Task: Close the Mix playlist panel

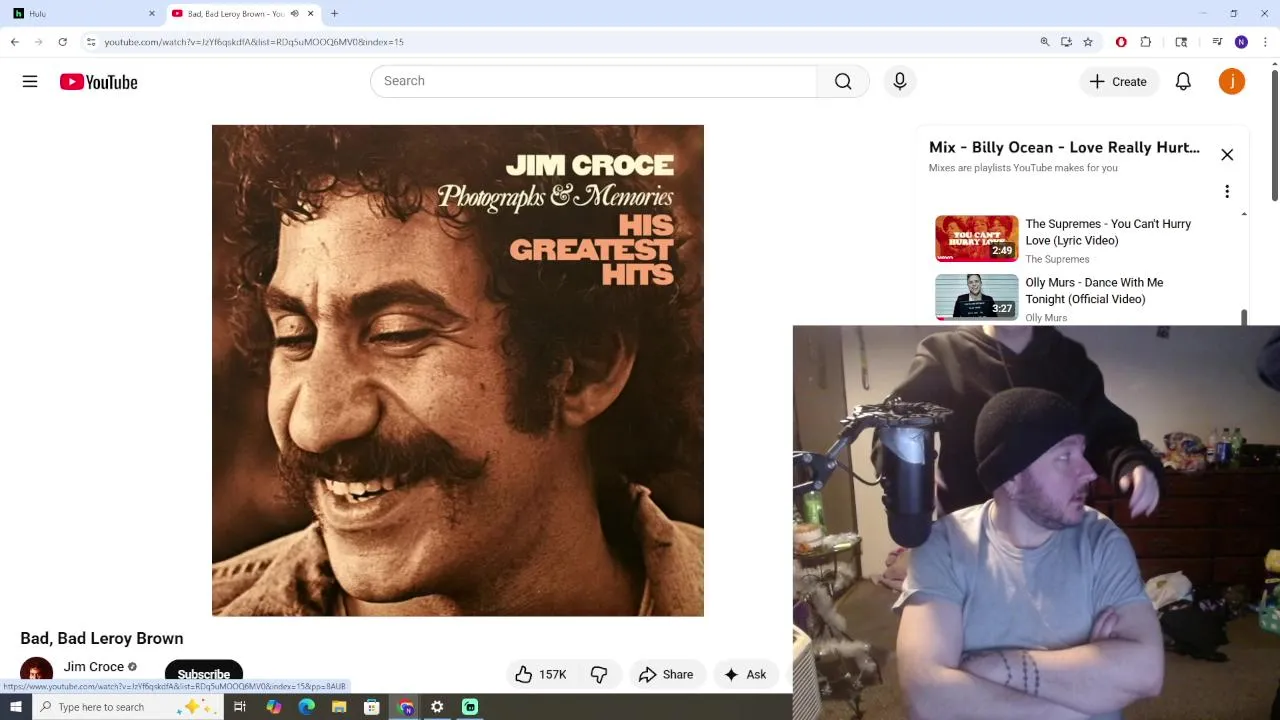Action: point(1227,155)
